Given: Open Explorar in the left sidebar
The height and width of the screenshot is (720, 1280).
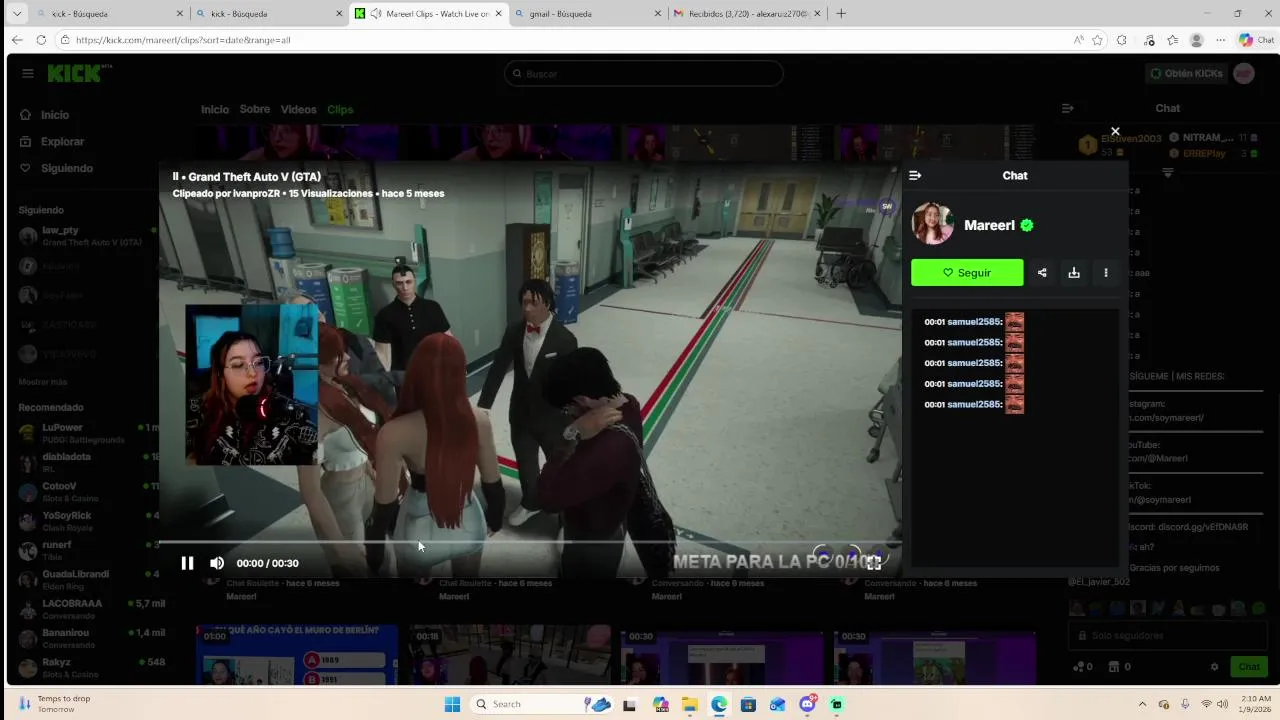Looking at the screenshot, I should [62, 142].
